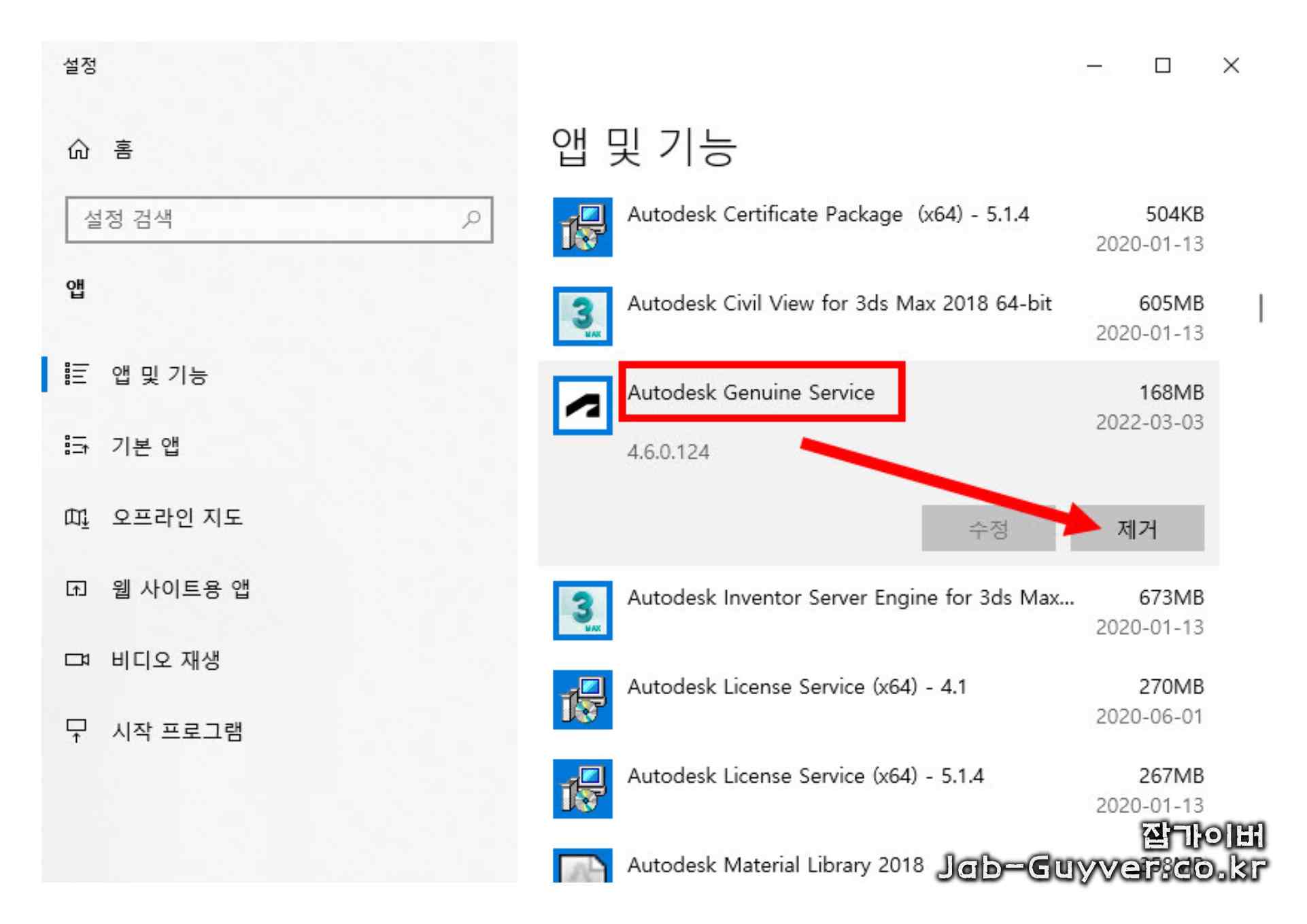Open 기본 앱 settings page
1307x924 pixels.
pyautogui.click(x=146, y=446)
